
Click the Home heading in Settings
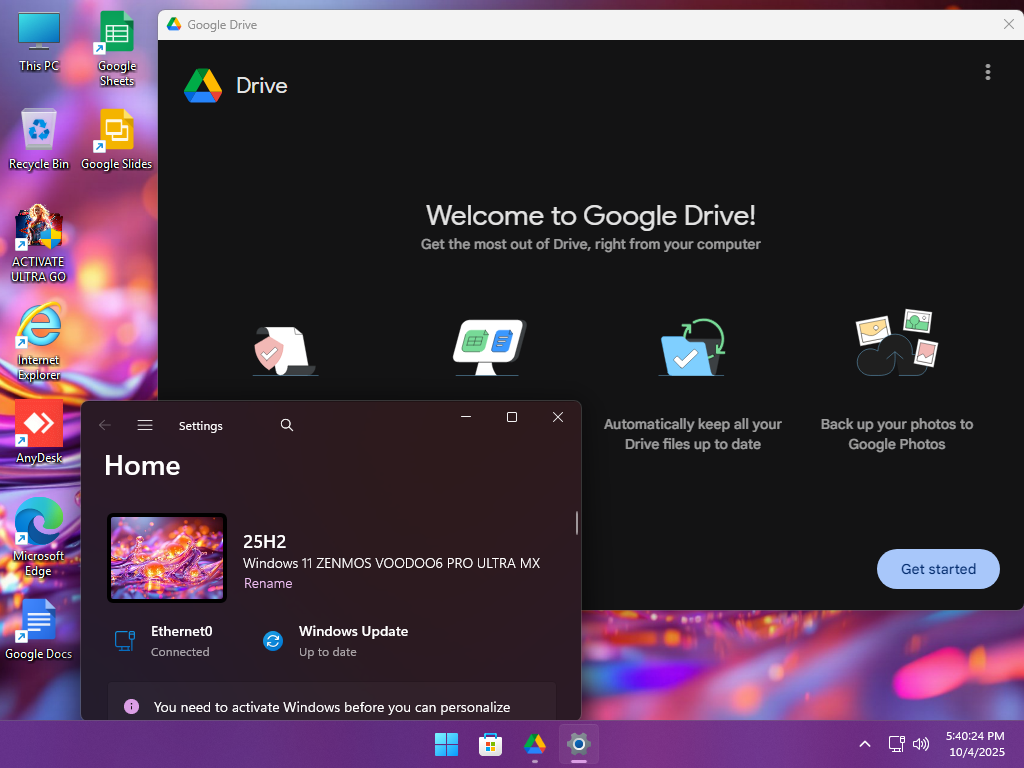point(142,466)
